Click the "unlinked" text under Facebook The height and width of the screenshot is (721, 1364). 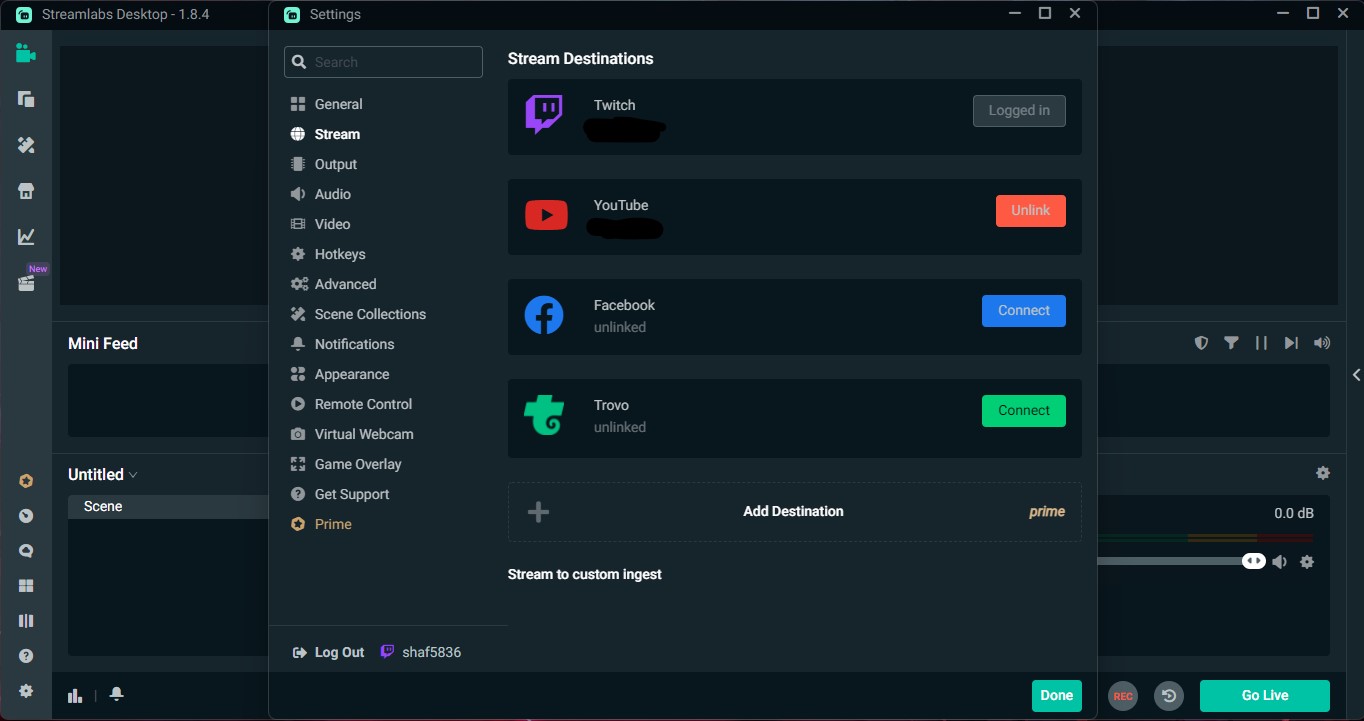coord(620,327)
